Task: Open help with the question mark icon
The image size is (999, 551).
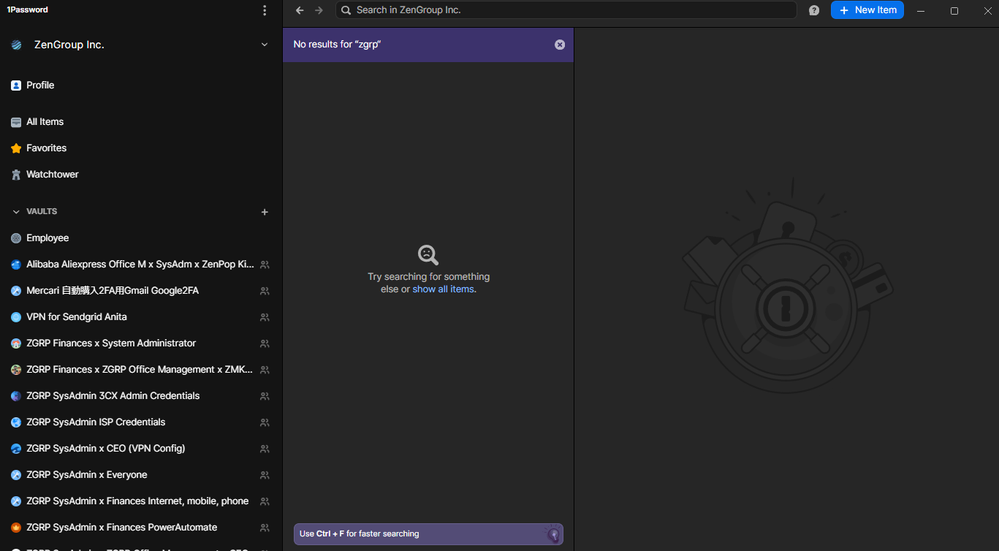Action: pyautogui.click(x=814, y=10)
